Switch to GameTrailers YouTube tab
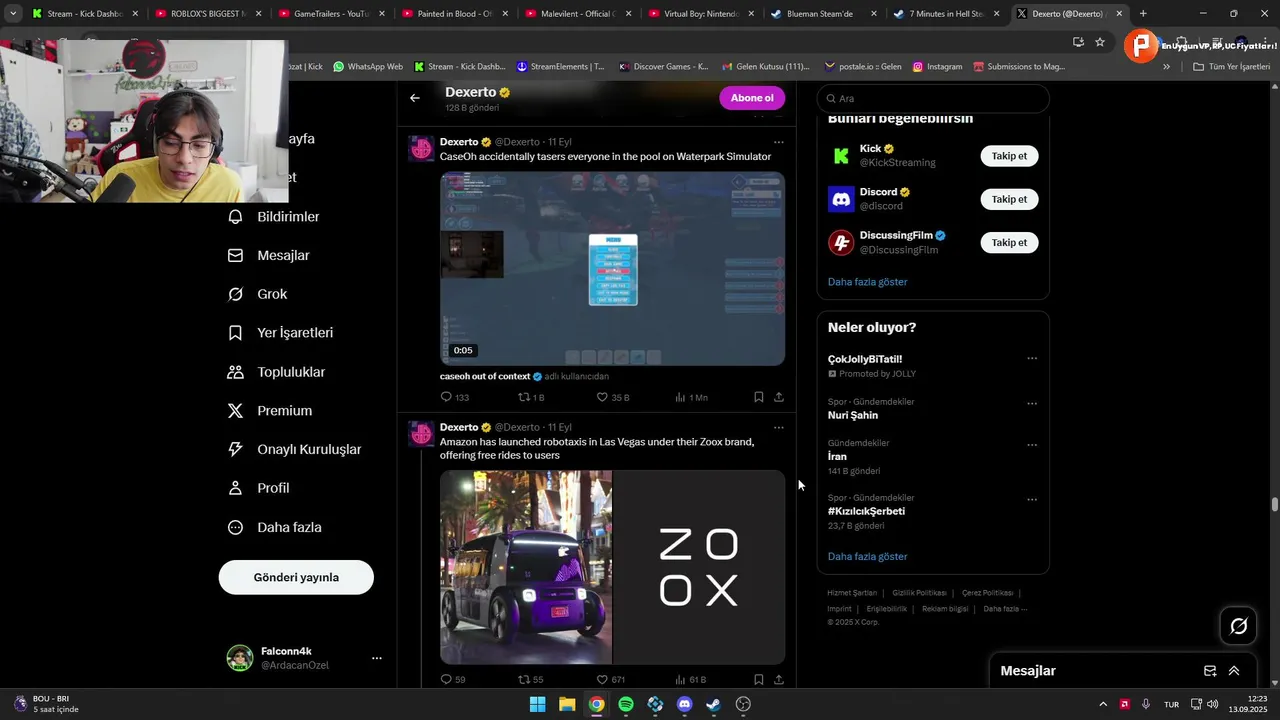This screenshot has width=1280, height=720. pos(331,14)
